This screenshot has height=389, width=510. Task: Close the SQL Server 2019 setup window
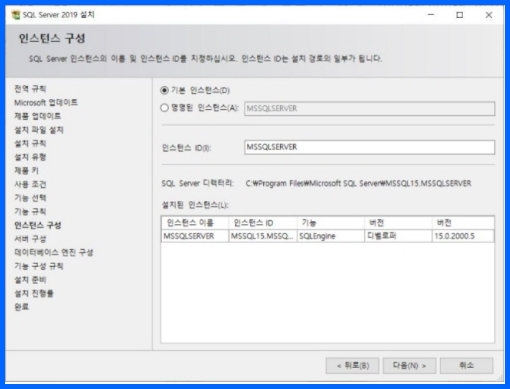tap(489, 15)
